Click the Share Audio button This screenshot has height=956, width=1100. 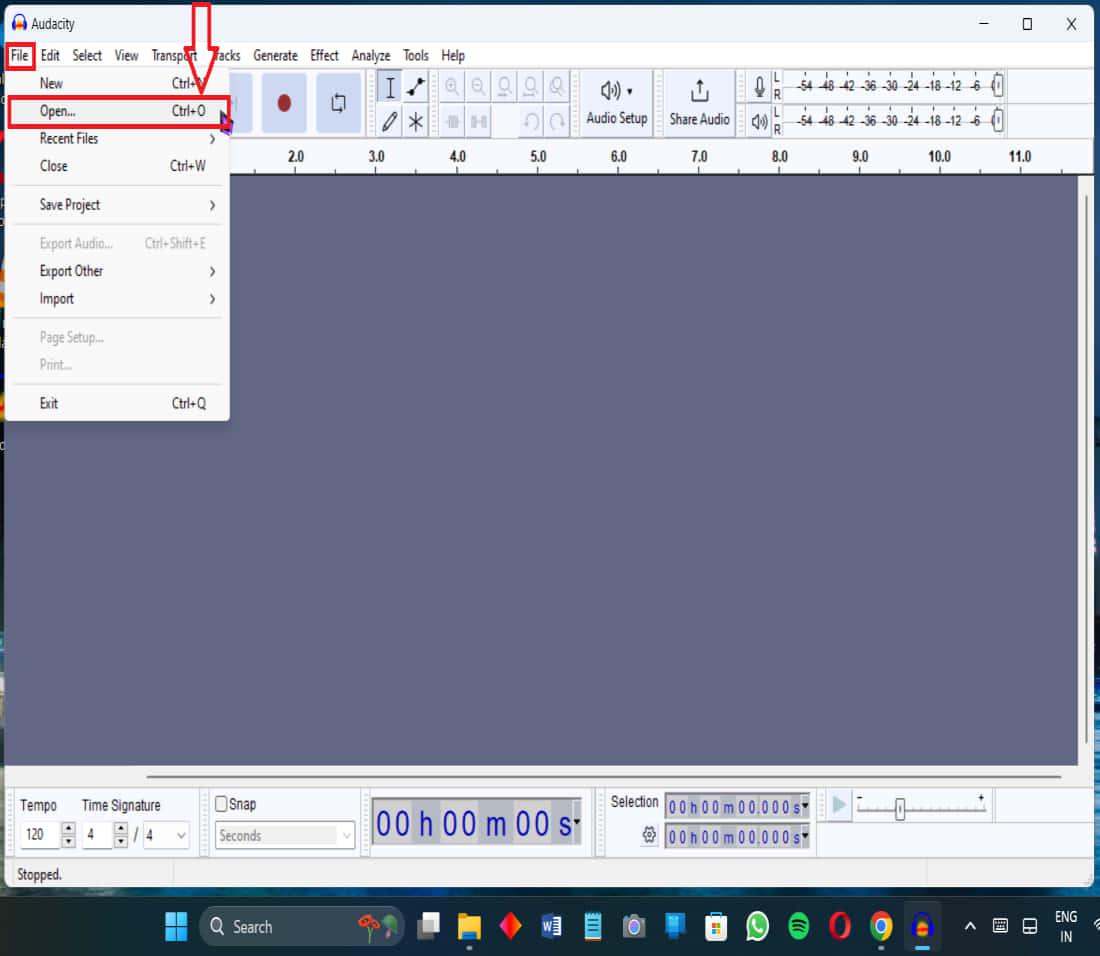(x=699, y=103)
